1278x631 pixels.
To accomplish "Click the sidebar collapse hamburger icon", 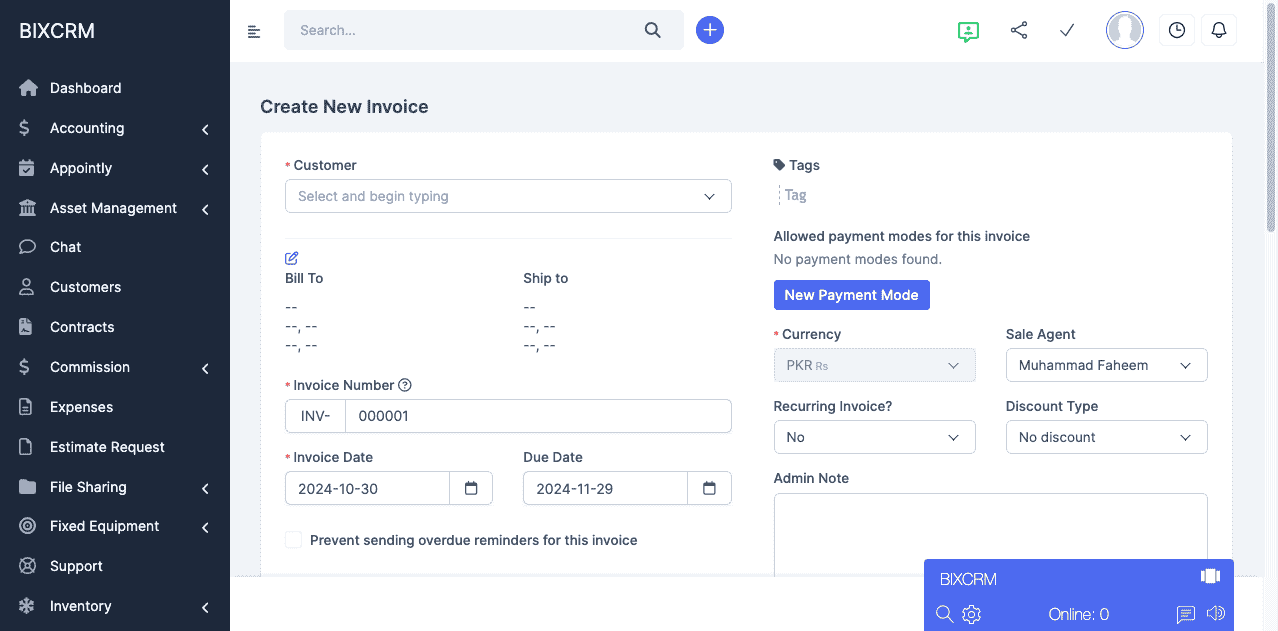I will coord(254,31).
